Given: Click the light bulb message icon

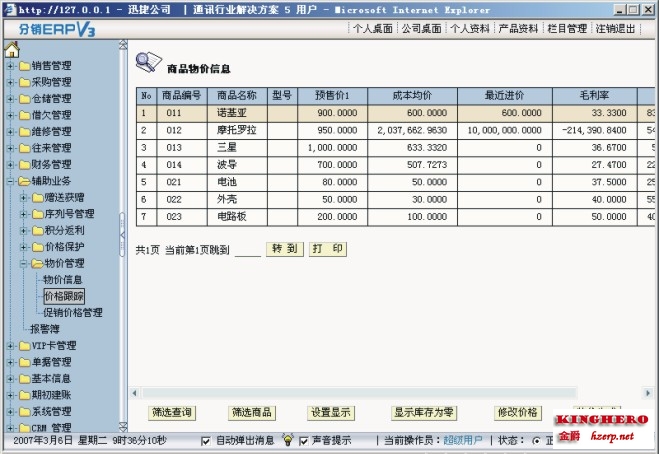Looking at the screenshot, I should (288, 440).
